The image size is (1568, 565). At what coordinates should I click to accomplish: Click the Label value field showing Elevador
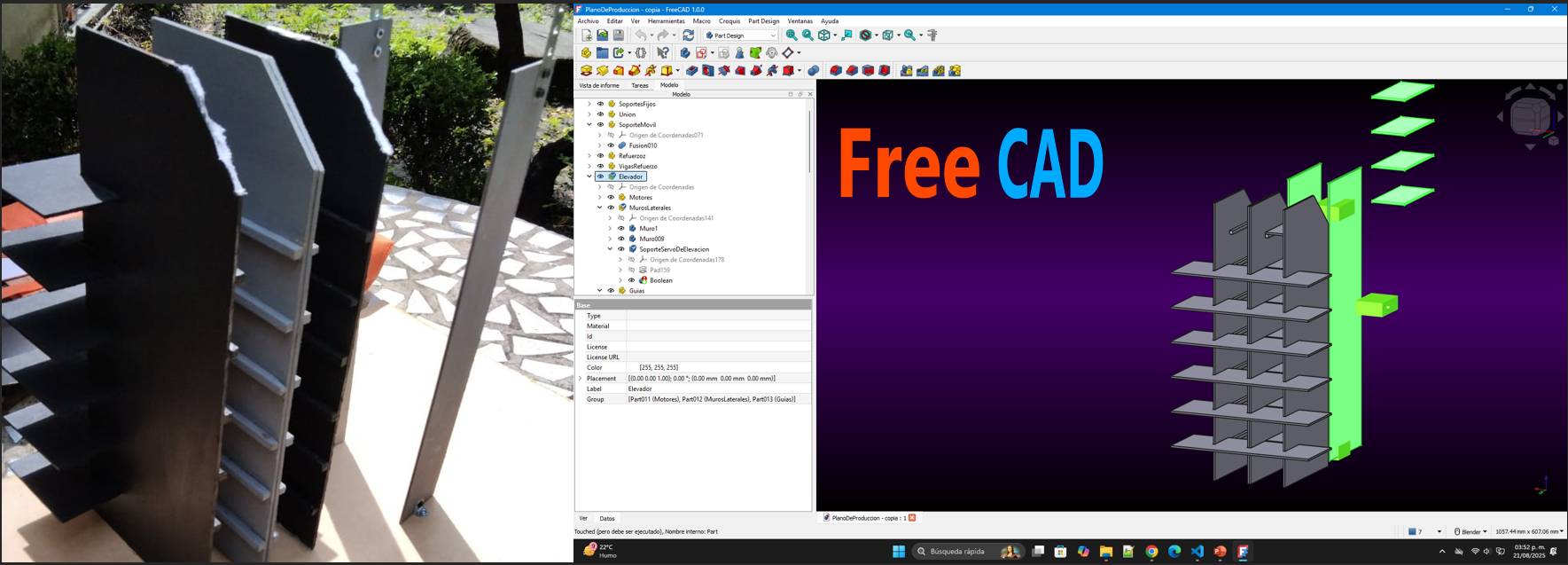tap(719, 388)
